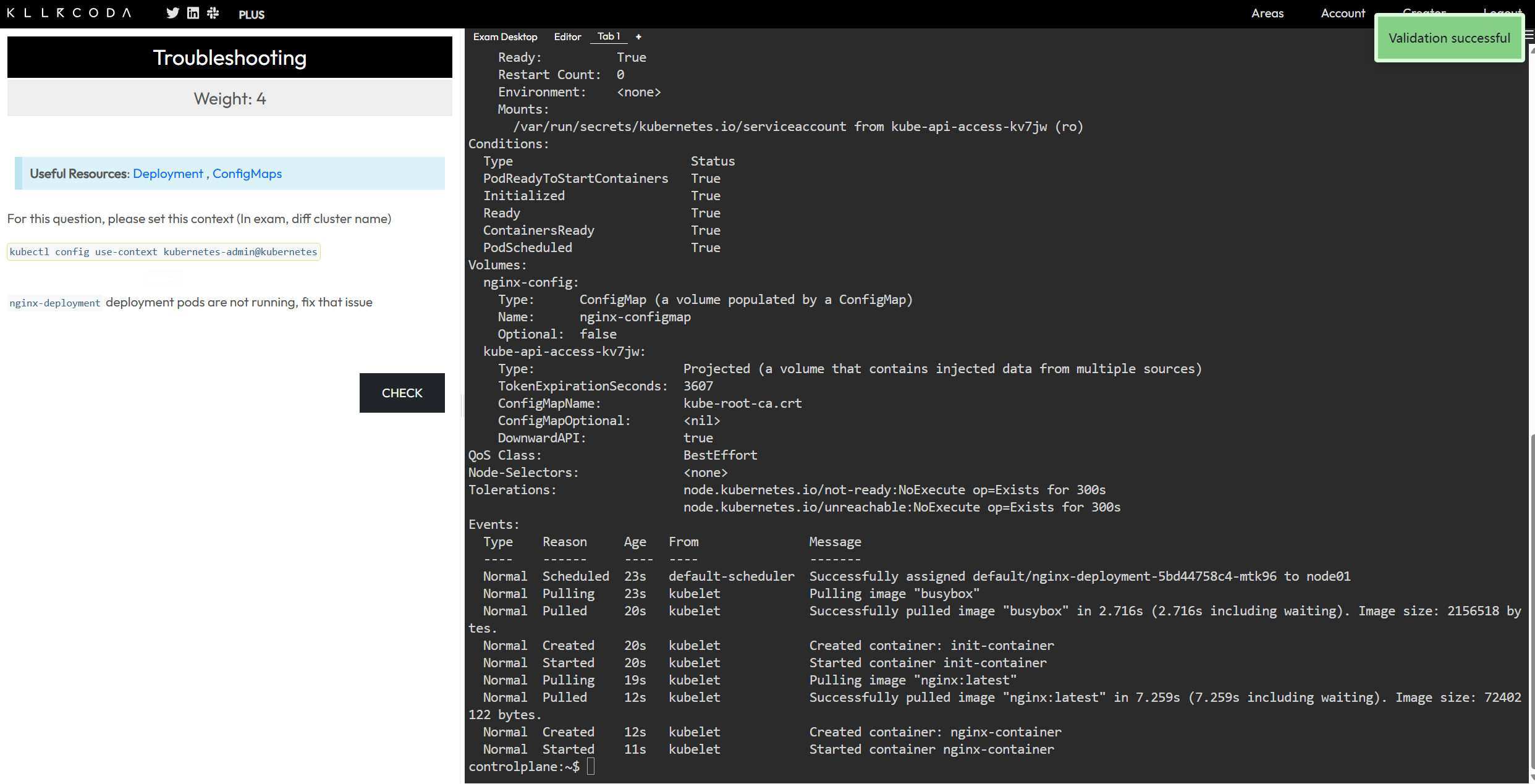This screenshot has width=1535, height=784.
Task: Open the Deployment resource link
Action: coord(167,174)
